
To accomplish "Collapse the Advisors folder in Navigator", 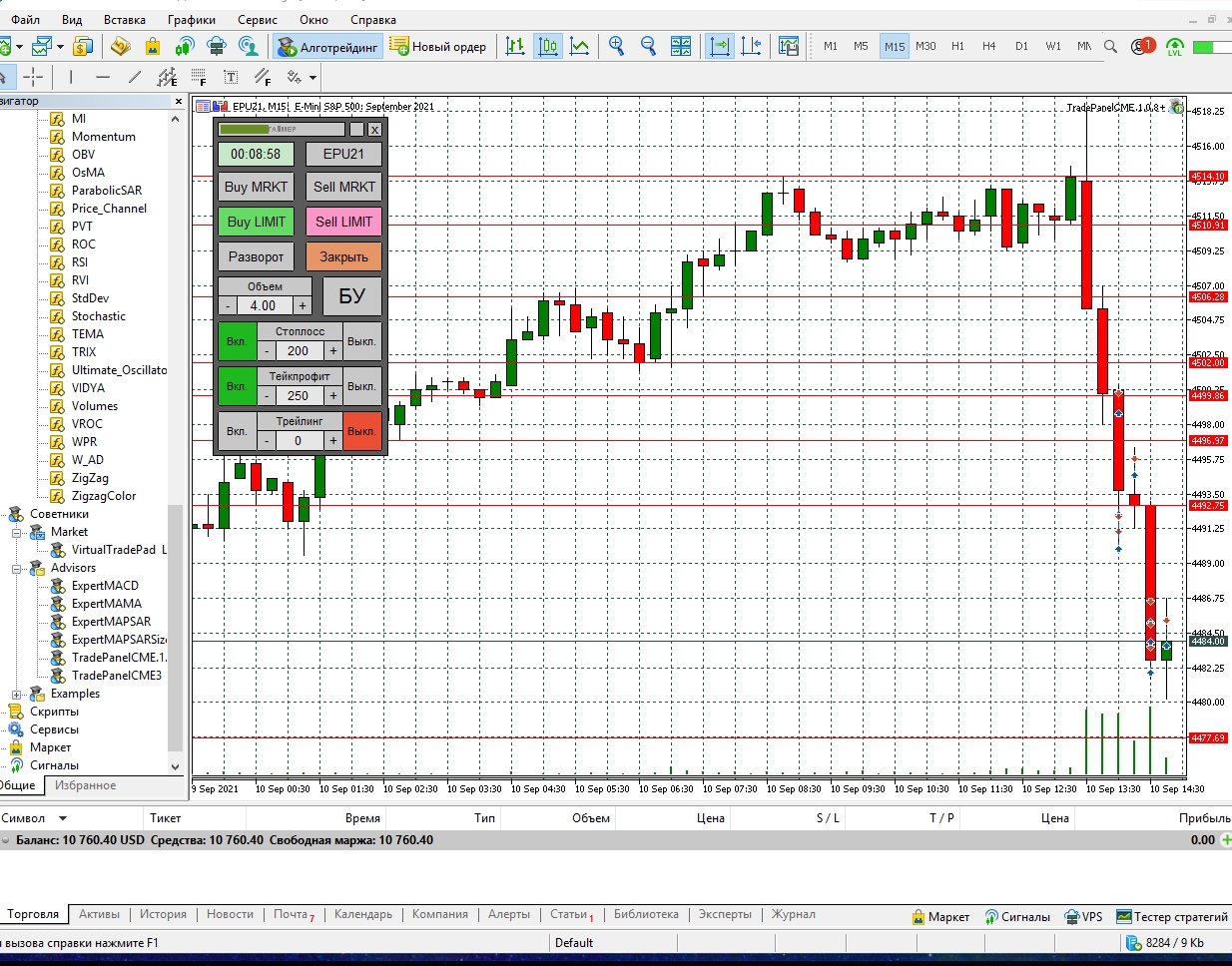I will point(17,568).
